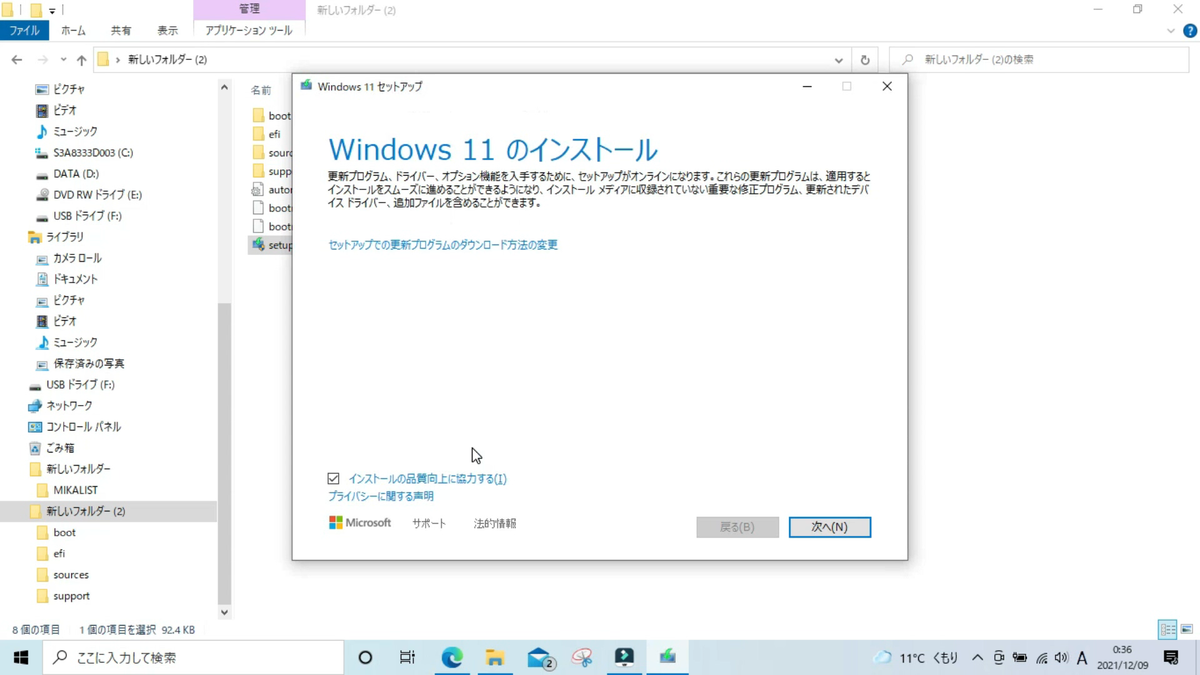
Task: Click the 戻る(B) button
Action: [x=737, y=527]
